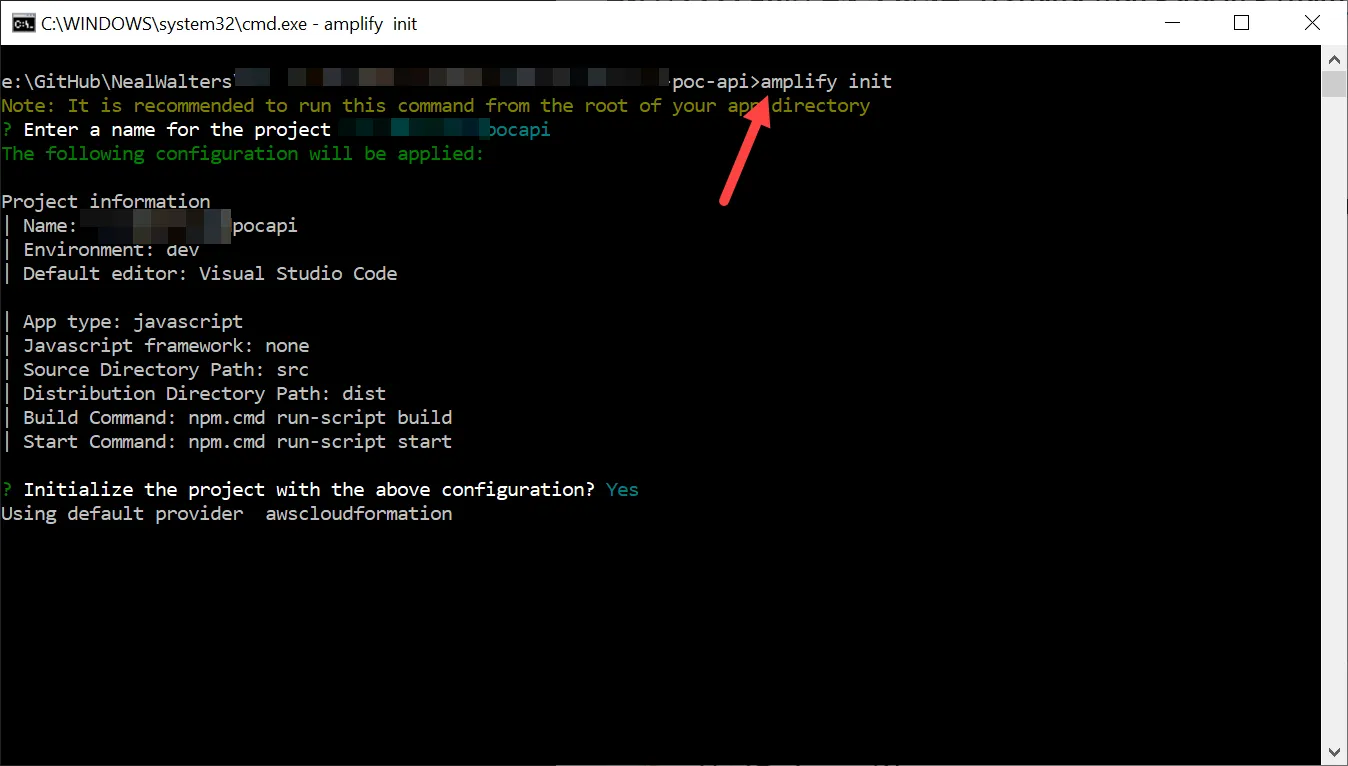The width and height of the screenshot is (1348, 766).
Task: Click 'Build Command: npm.cmd run-script build'
Action: coord(238,418)
